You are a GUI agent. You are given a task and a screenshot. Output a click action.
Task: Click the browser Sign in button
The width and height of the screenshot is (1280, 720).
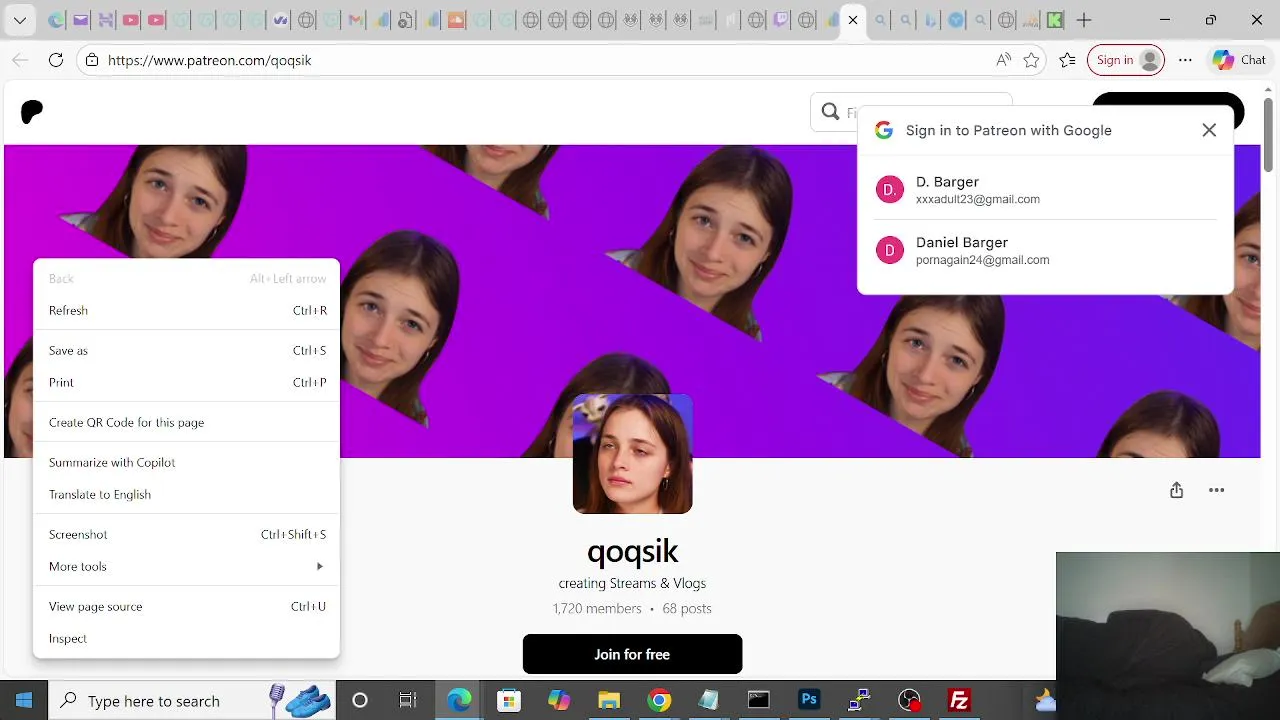click(1126, 60)
